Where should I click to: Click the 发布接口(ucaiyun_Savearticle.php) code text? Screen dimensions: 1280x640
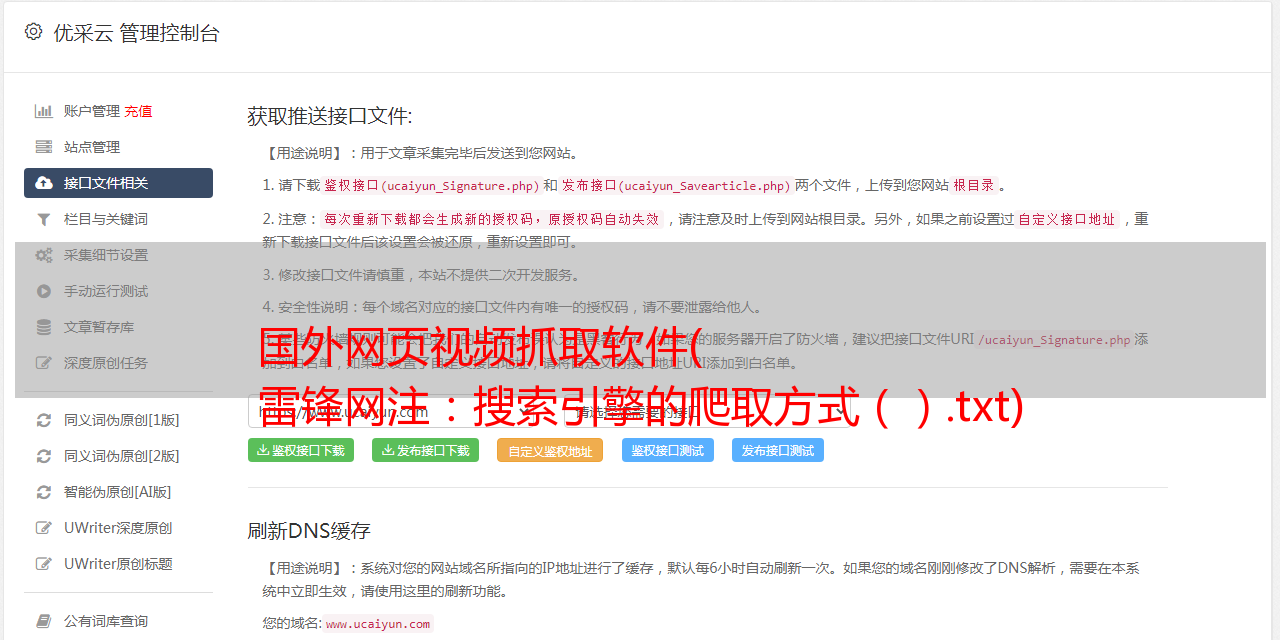(x=676, y=185)
